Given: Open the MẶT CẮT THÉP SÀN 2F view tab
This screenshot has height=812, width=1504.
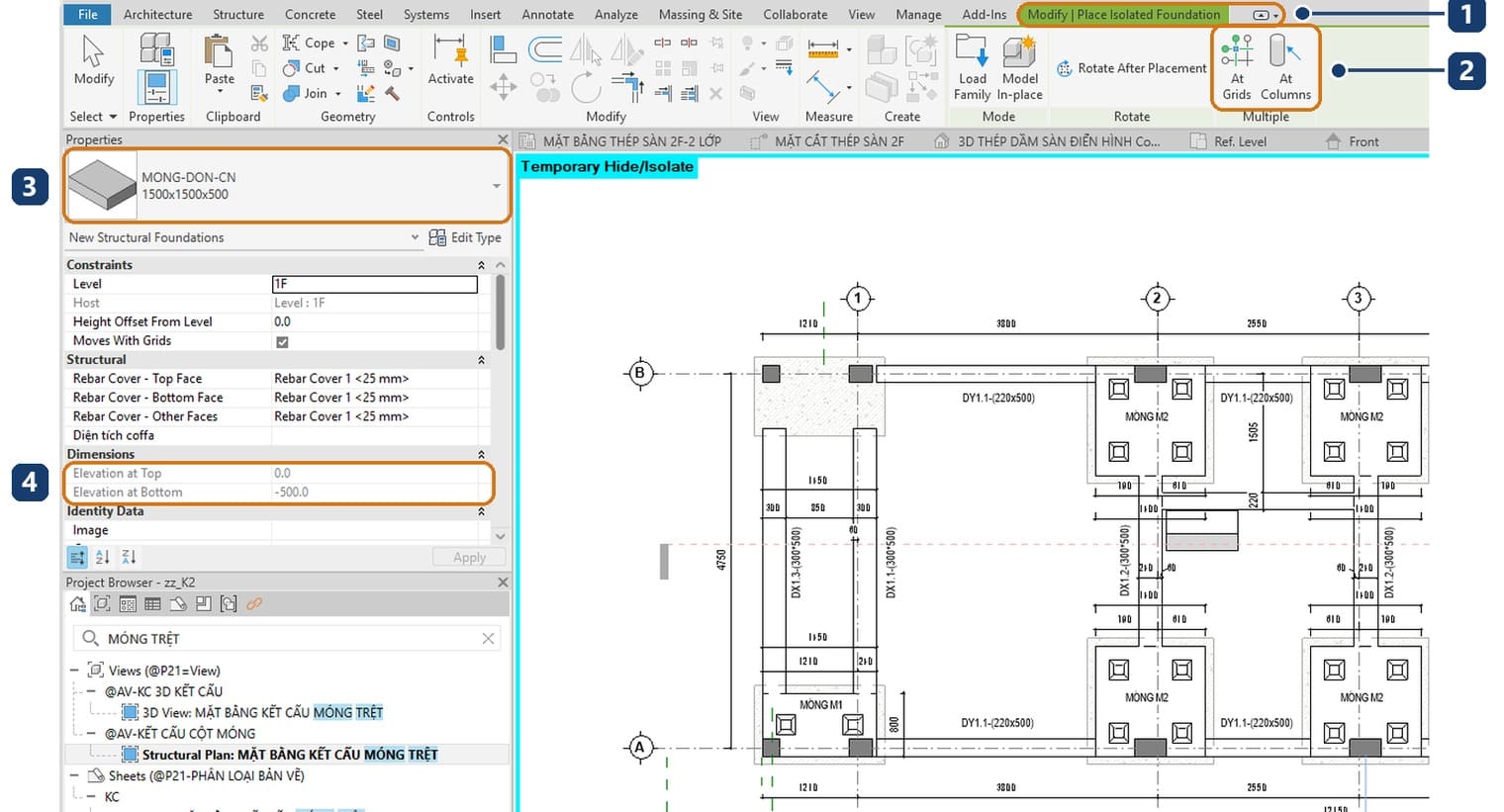Looking at the screenshot, I should (x=828, y=141).
